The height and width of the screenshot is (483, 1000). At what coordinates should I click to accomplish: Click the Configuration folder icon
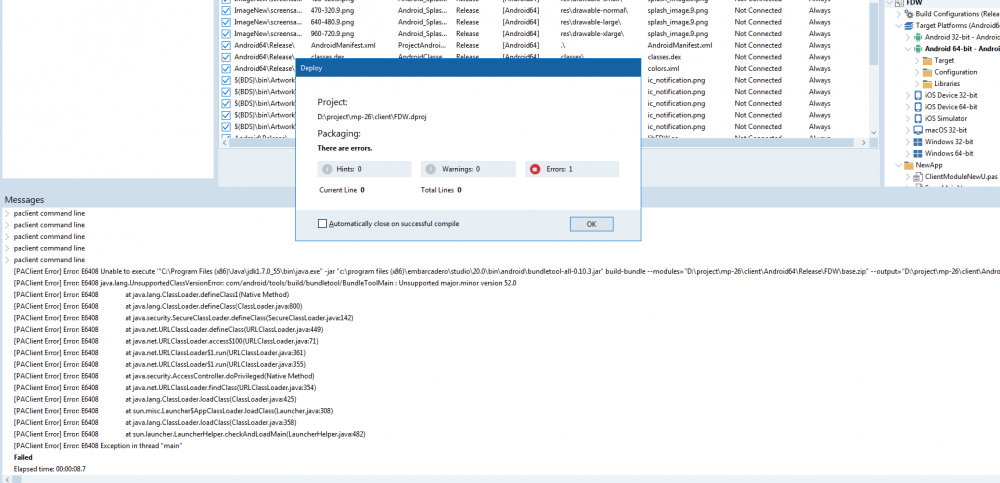pos(927,72)
